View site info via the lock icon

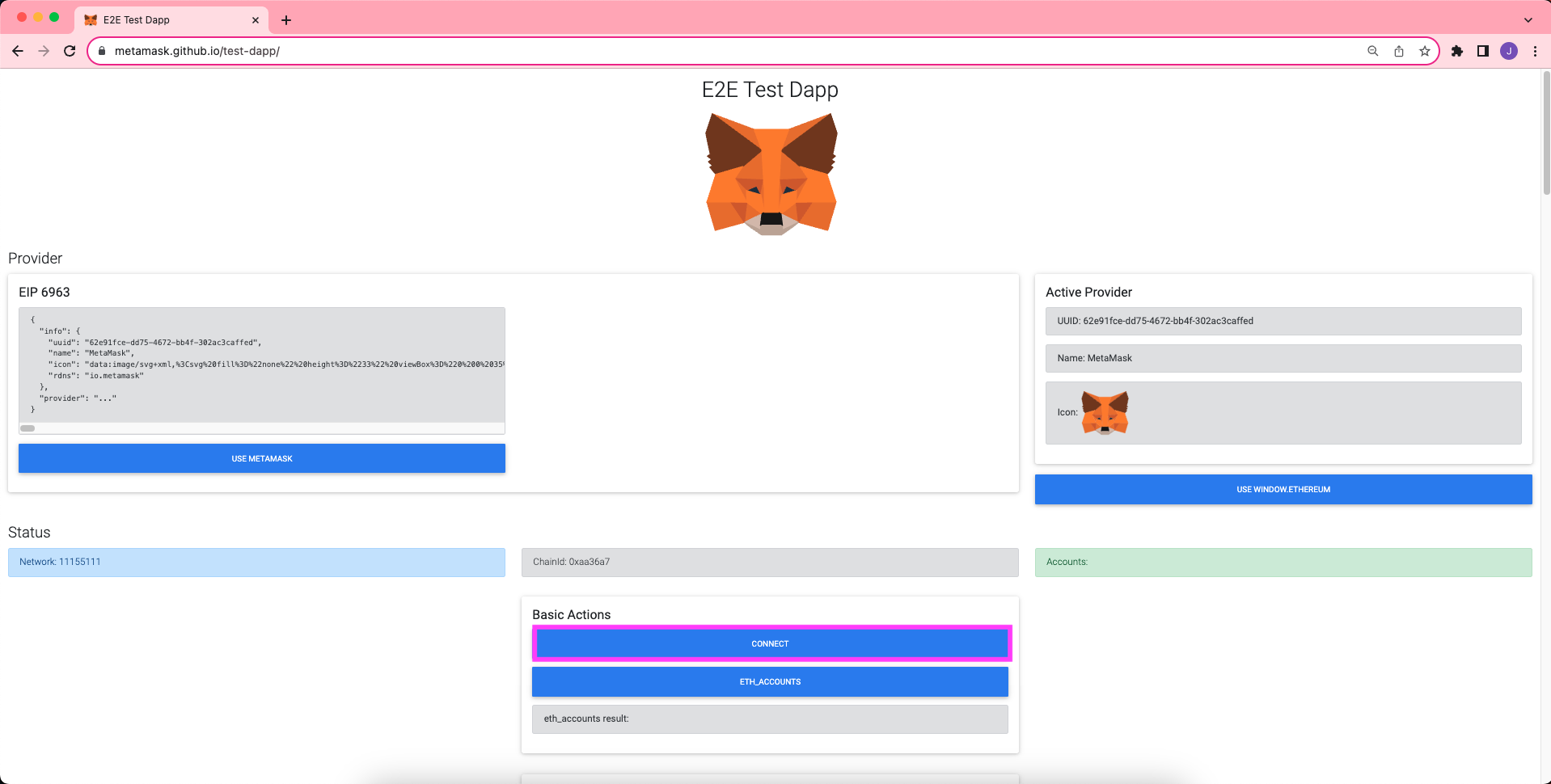[x=102, y=51]
